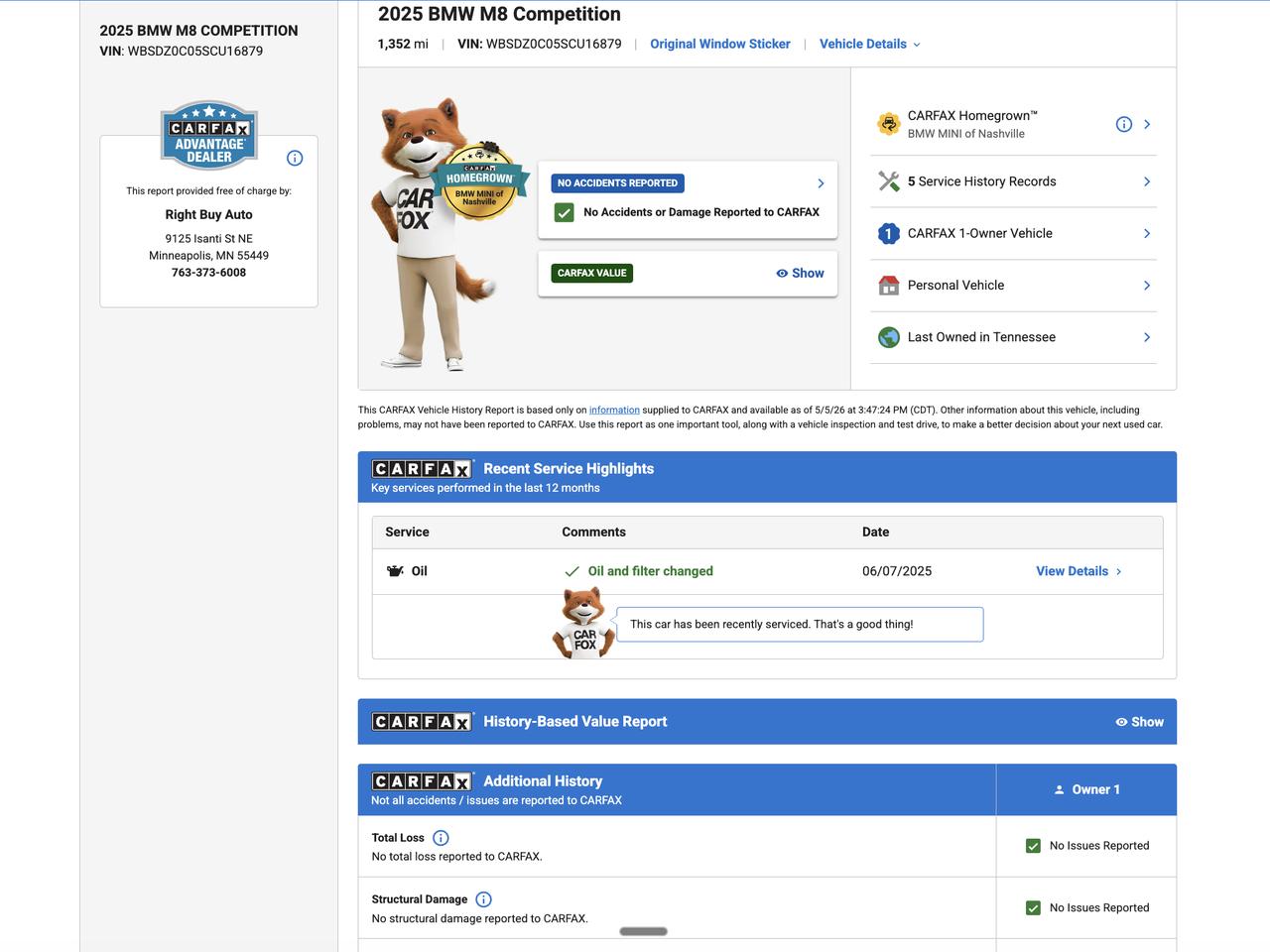Click the Personal Vehicle house icon
This screenshot has height=952, width=1270.
888,286
